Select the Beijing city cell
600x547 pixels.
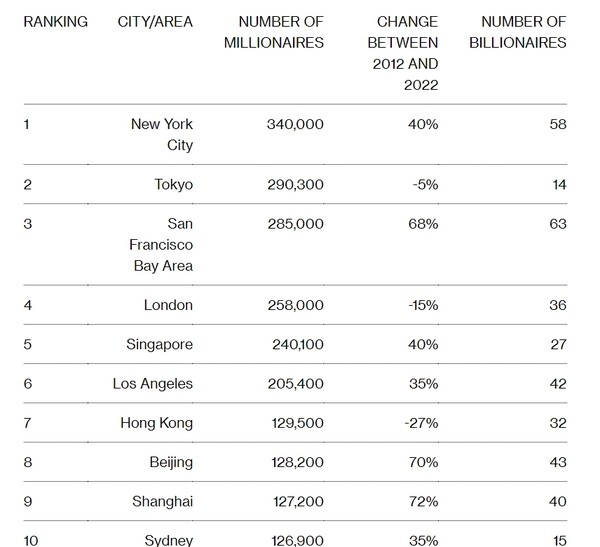coord(171,463)
